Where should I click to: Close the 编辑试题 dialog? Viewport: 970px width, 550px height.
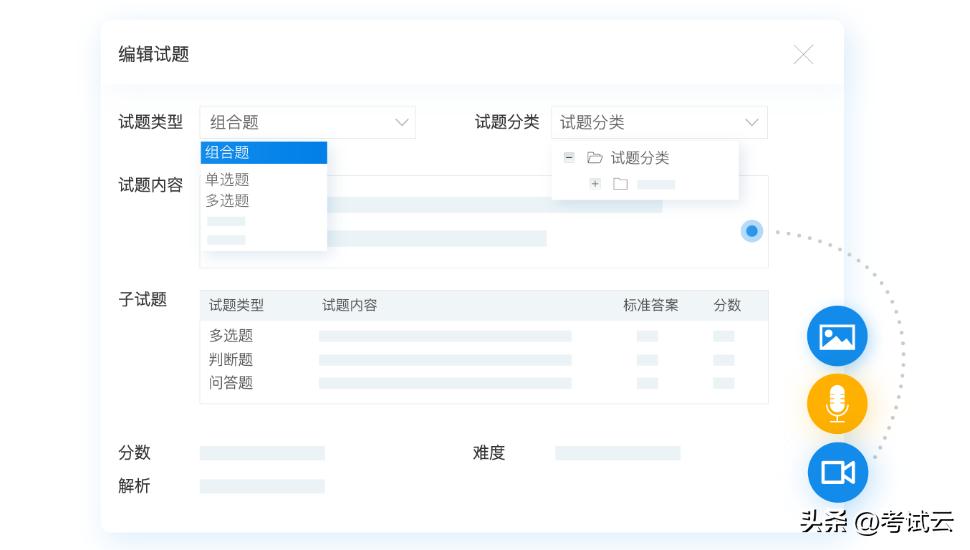coord(803,54)
